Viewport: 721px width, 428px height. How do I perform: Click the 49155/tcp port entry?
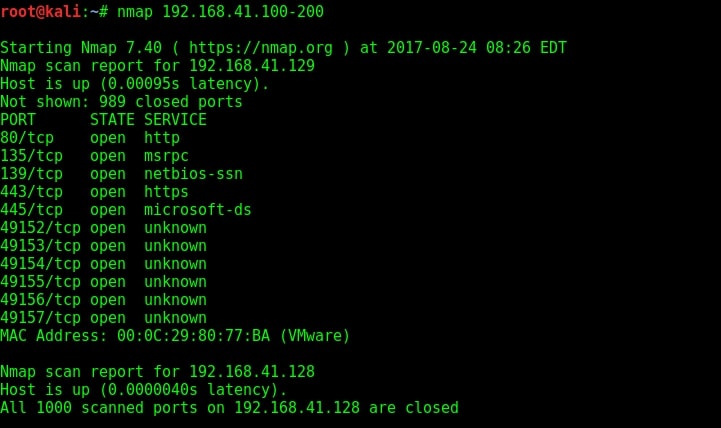(x=103, y=282)
